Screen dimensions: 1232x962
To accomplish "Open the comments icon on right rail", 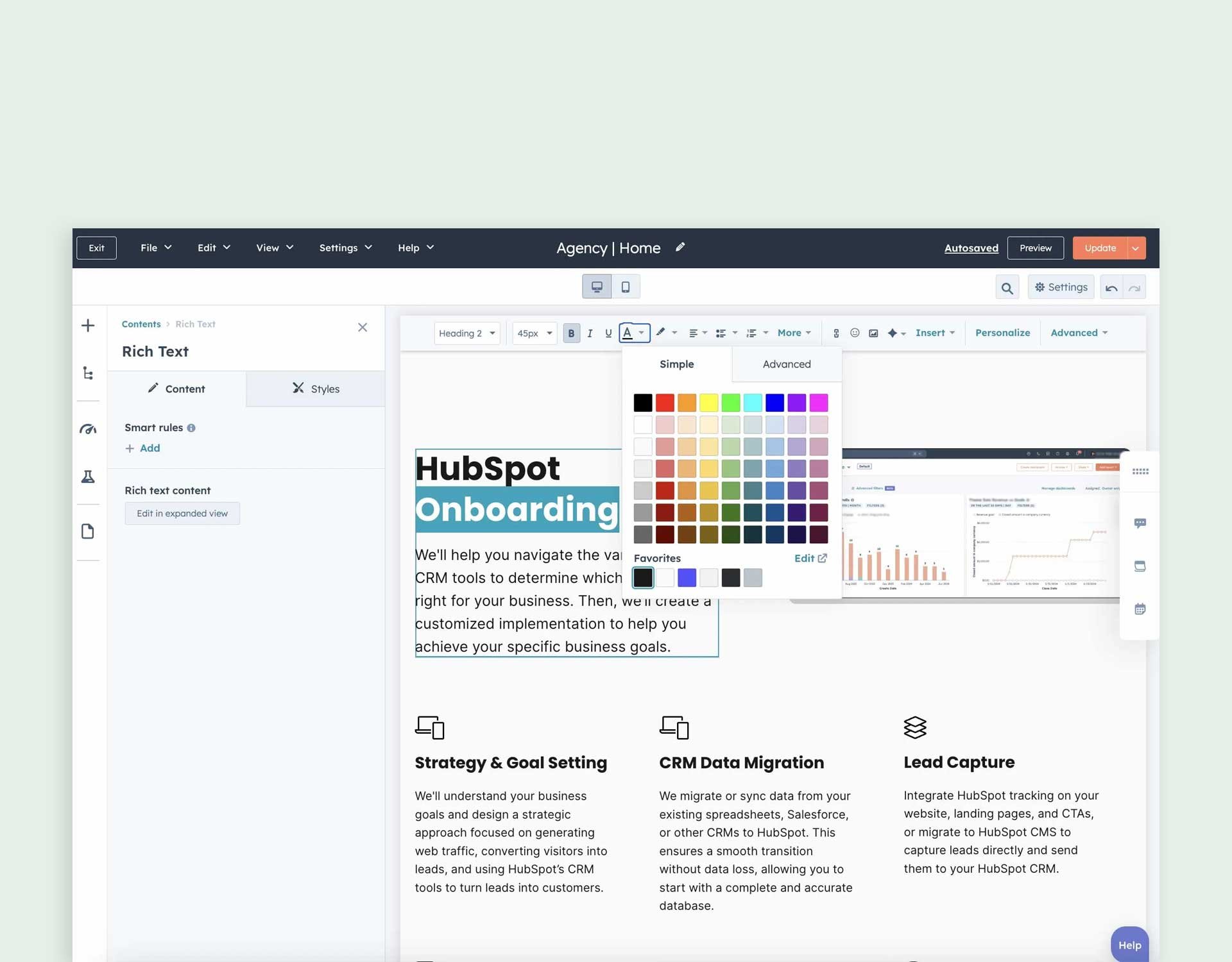I will (x=1140, y=523).
